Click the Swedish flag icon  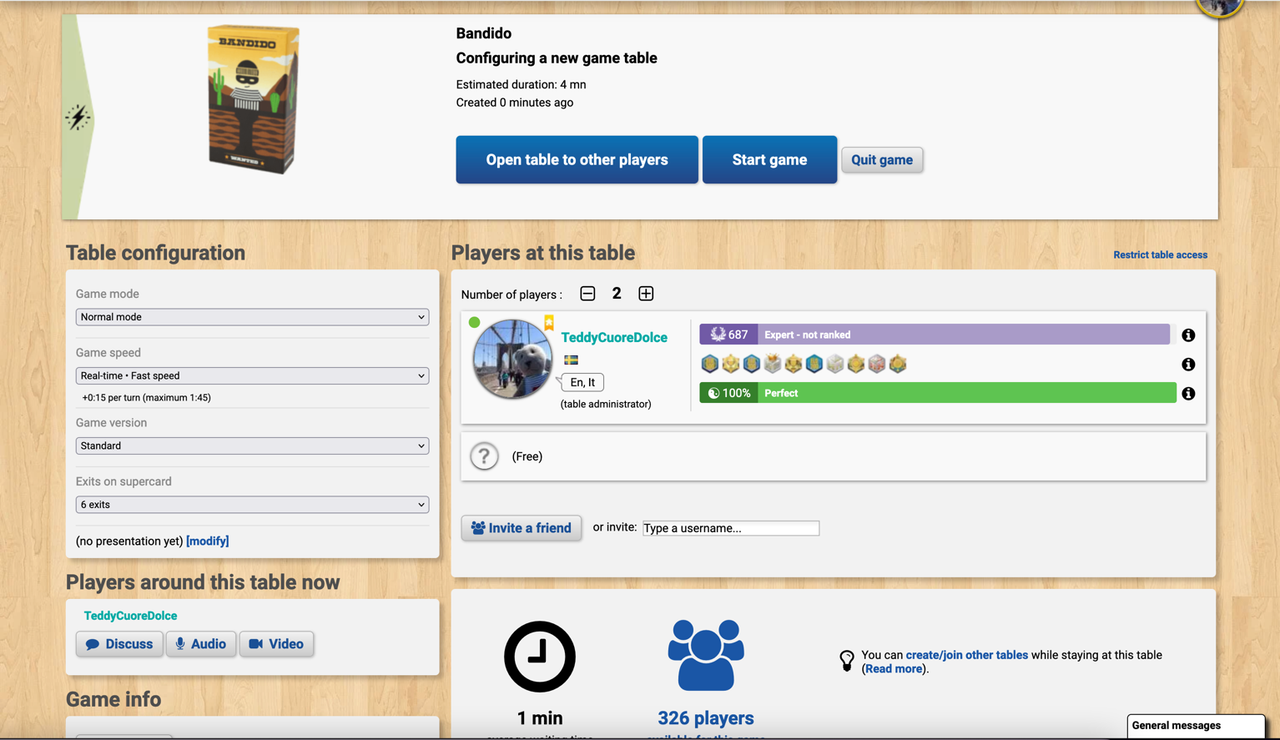[x=571, y=360]
